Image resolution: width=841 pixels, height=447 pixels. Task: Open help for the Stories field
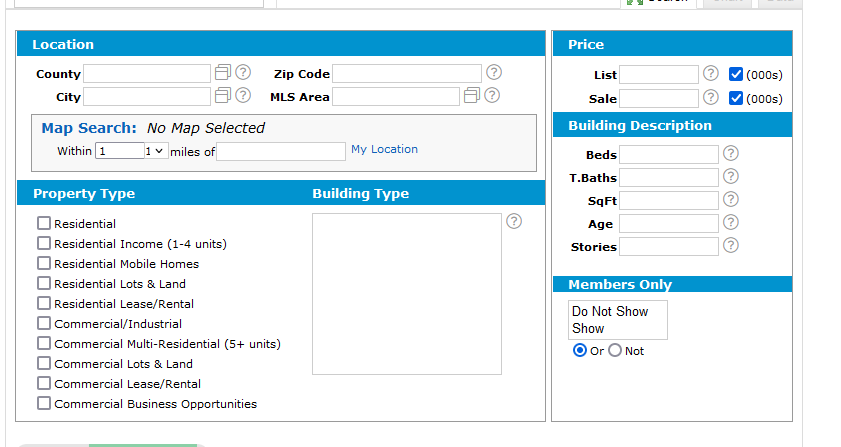click(731, 245)
